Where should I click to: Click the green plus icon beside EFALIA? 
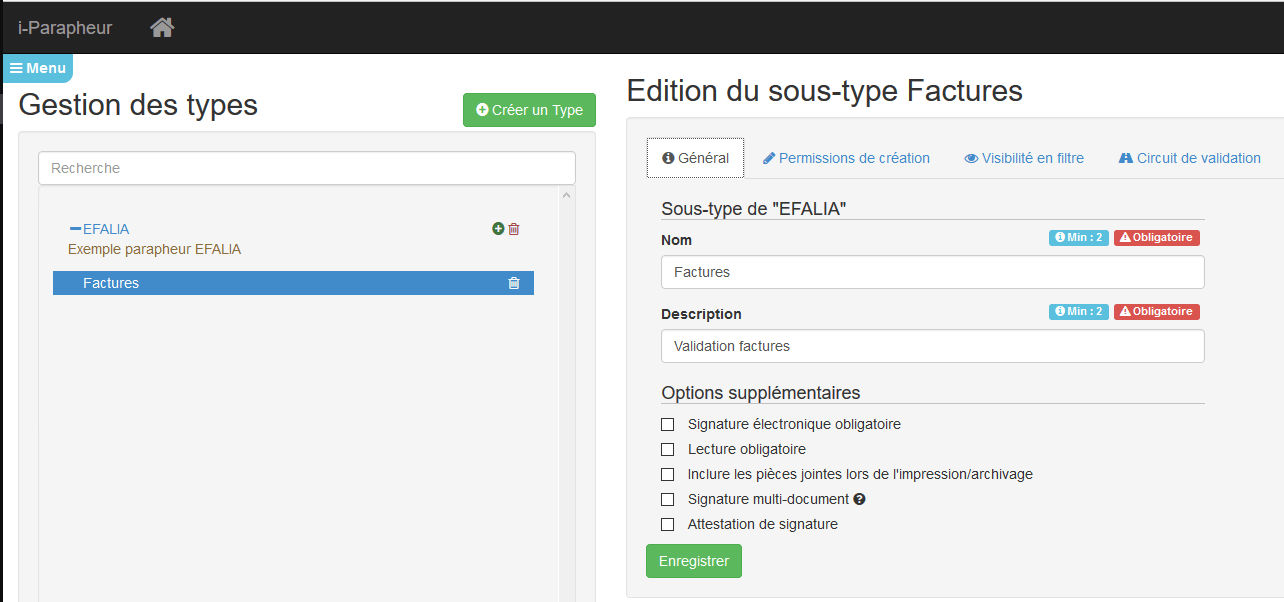point(498,229)
